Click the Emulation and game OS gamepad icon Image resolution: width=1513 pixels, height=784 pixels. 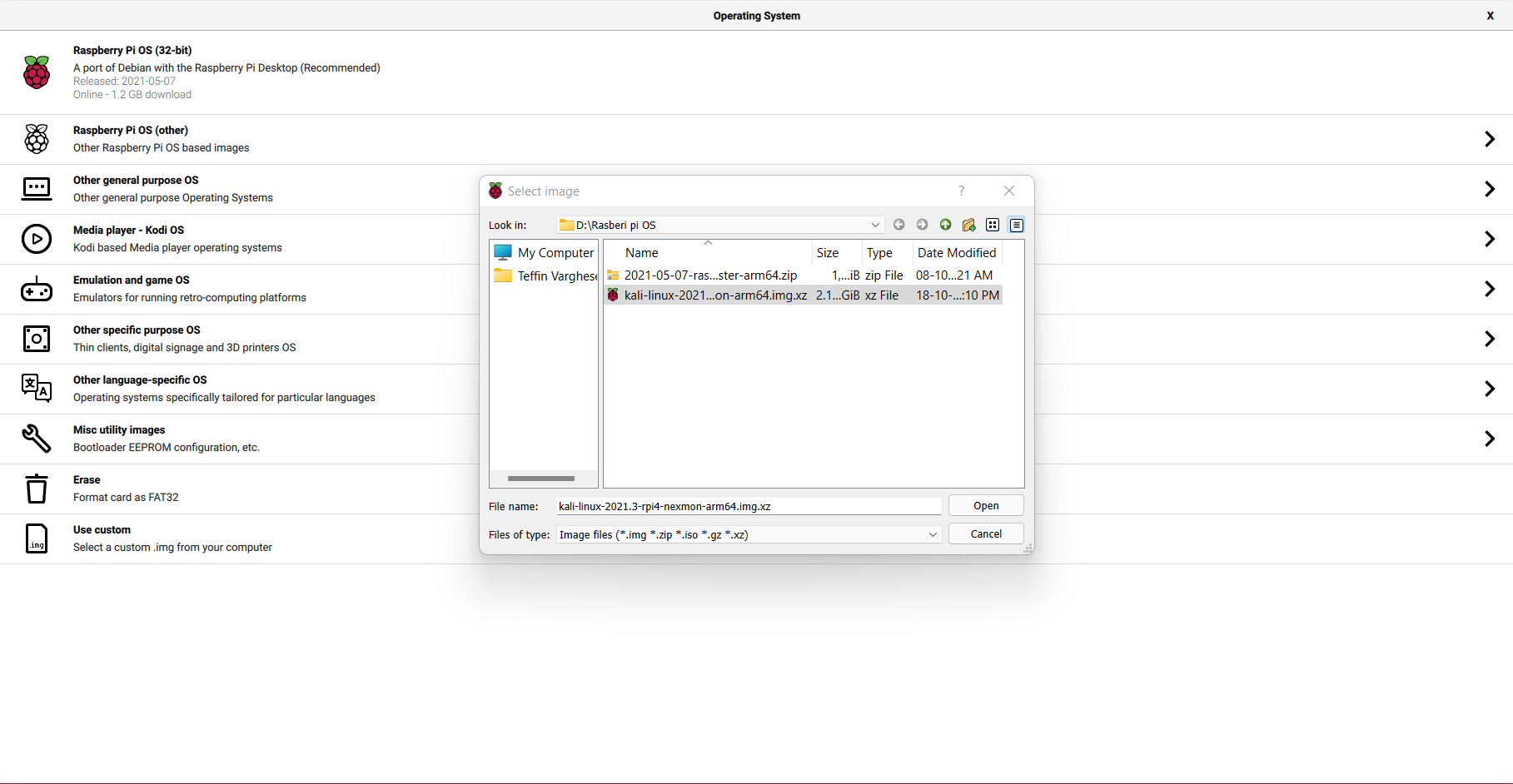click(x=37, y=289)
